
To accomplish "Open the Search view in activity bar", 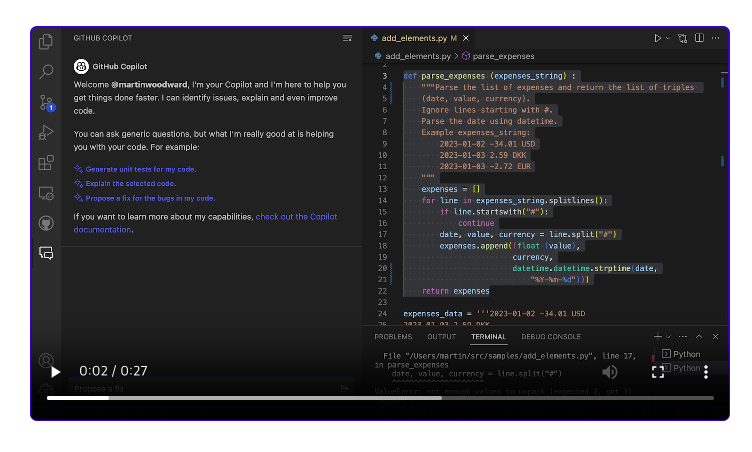I will pos(46,71).
